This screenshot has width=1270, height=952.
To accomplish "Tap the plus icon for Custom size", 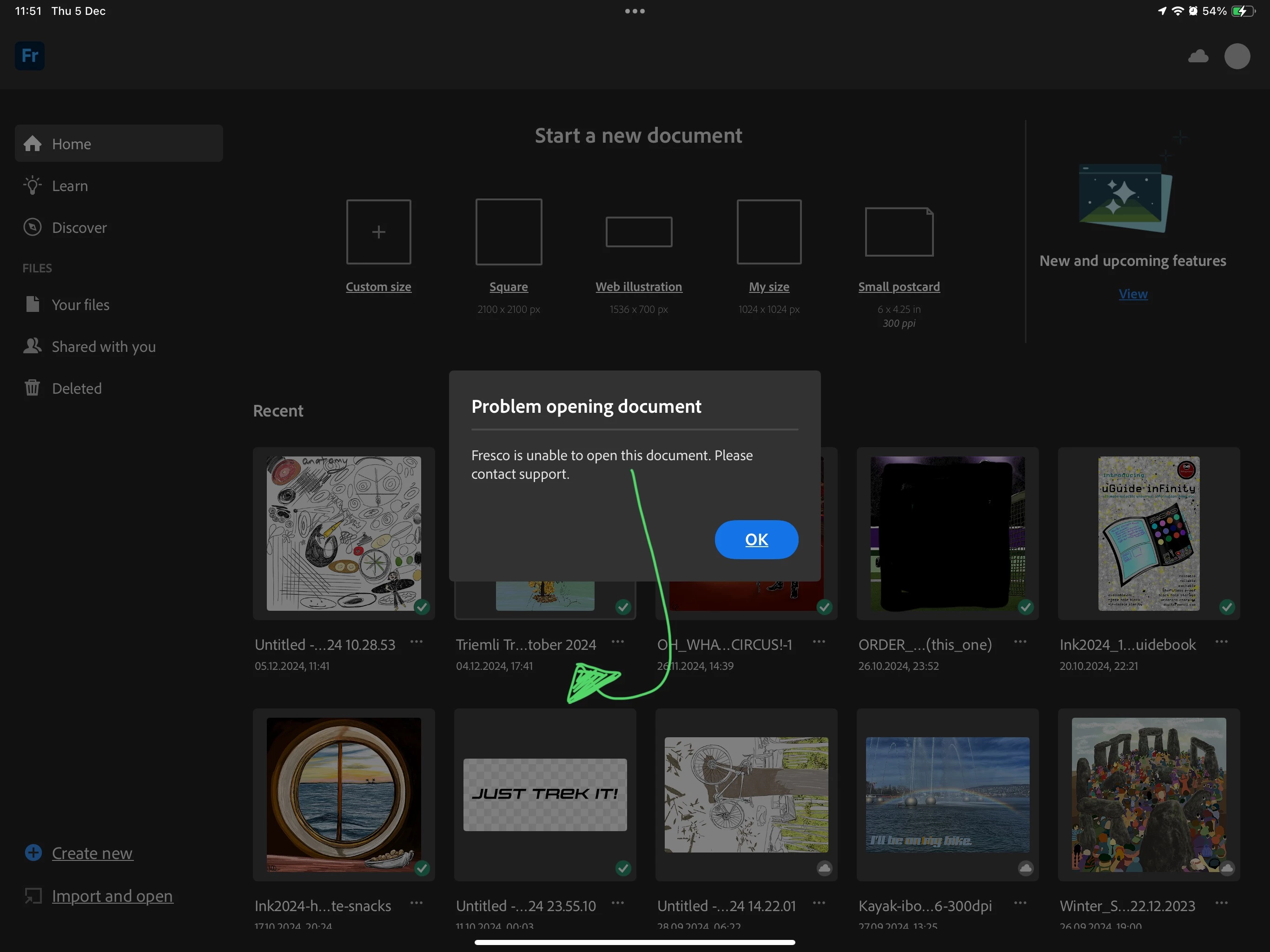I will click(378, 232).
